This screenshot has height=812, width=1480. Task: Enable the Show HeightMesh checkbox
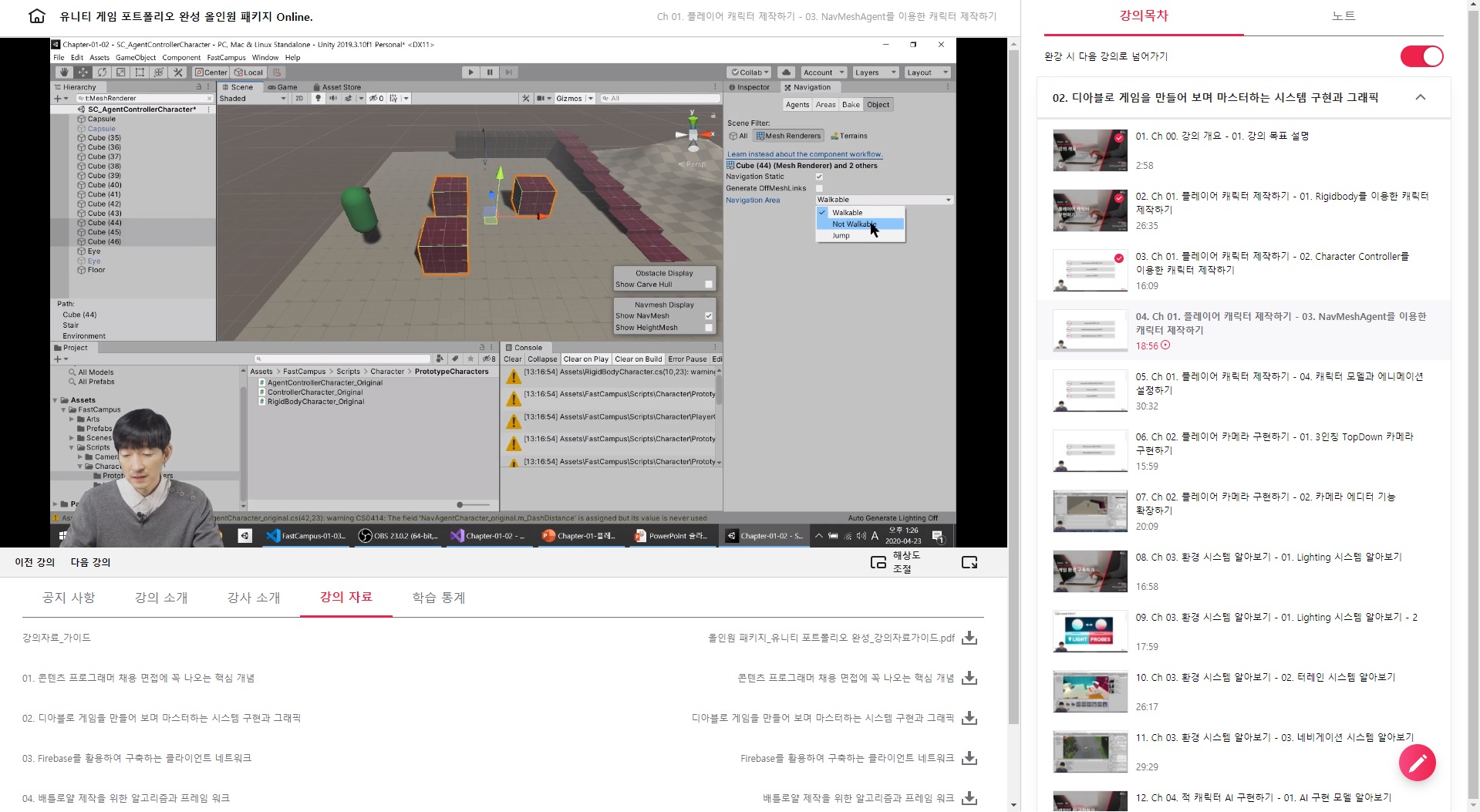(x=709, y=328)
